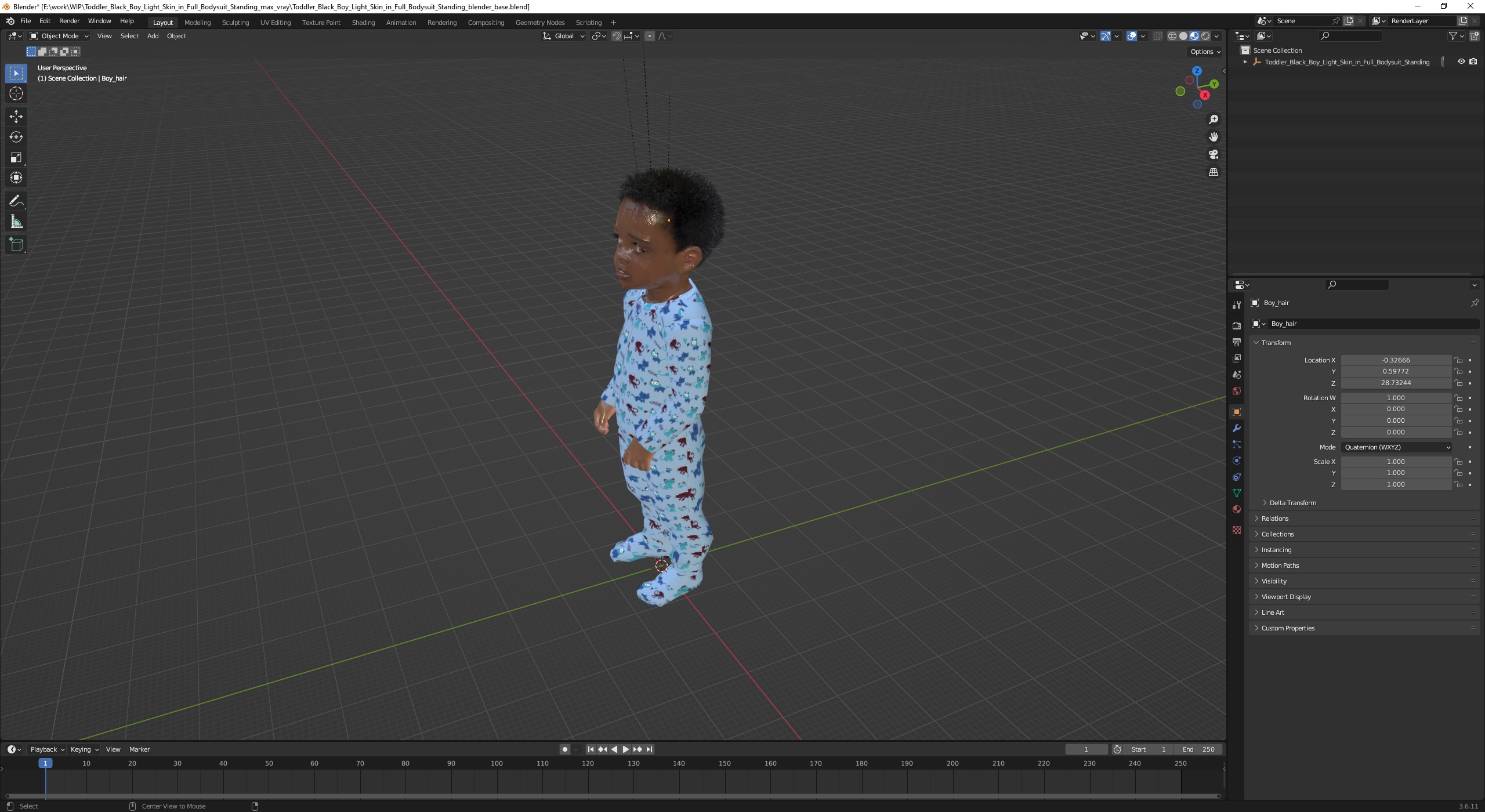Open rotation Mode Quaternion dropdown
The height and width of the screenshot is (812, 1485).
[x=1396, y=447]
